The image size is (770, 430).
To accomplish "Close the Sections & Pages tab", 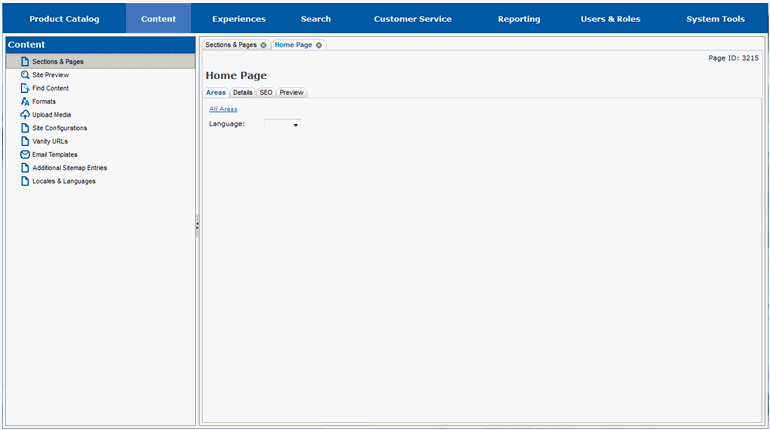I will click(x=263, y=45).
